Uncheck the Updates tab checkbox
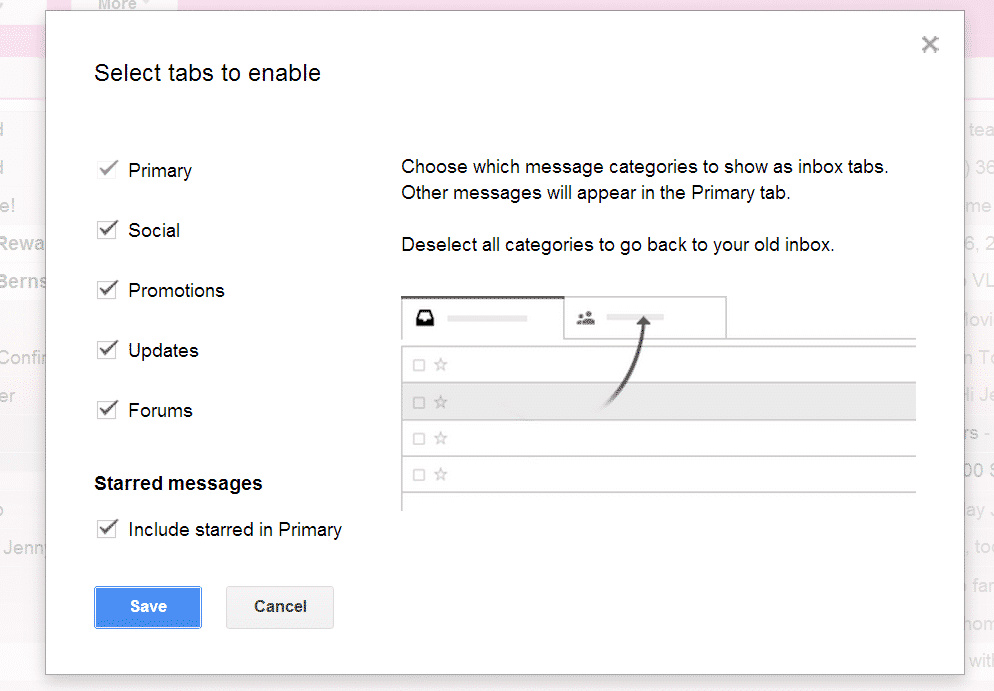Screen dimensions: 994x691 (107, 349)
